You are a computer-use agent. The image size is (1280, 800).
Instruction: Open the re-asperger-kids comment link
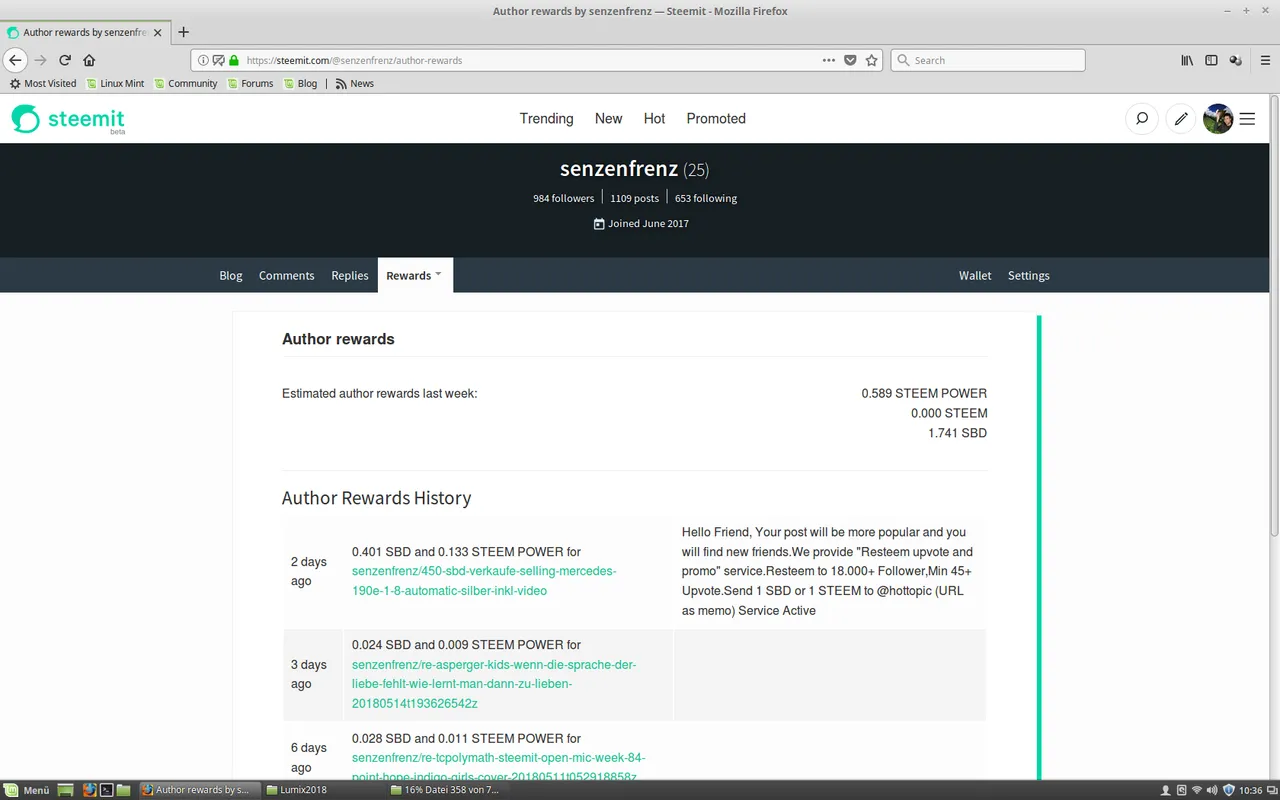click(x=494, y=684)
